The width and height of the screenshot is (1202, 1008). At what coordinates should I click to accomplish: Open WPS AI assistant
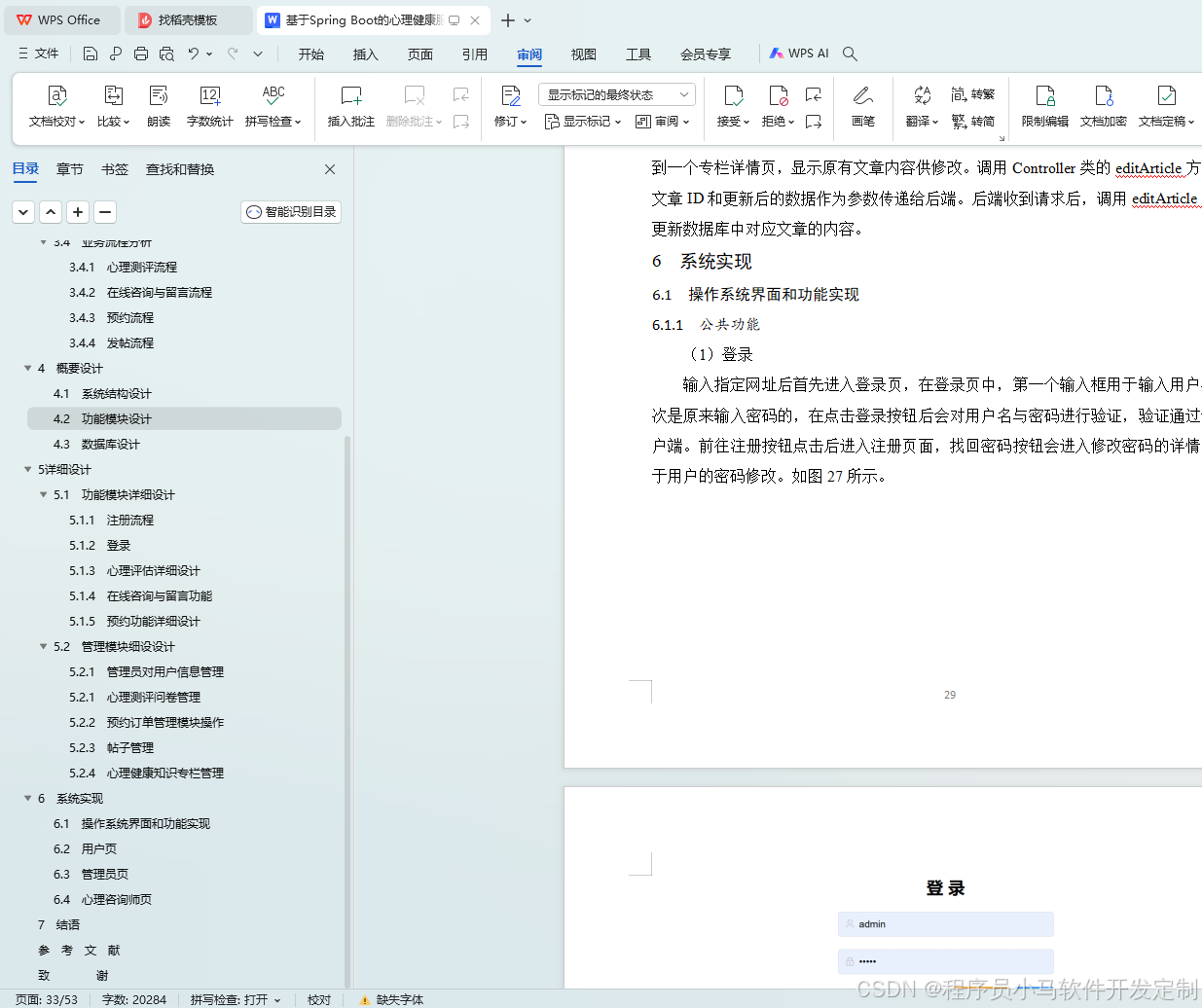click(x=798, y=54)
